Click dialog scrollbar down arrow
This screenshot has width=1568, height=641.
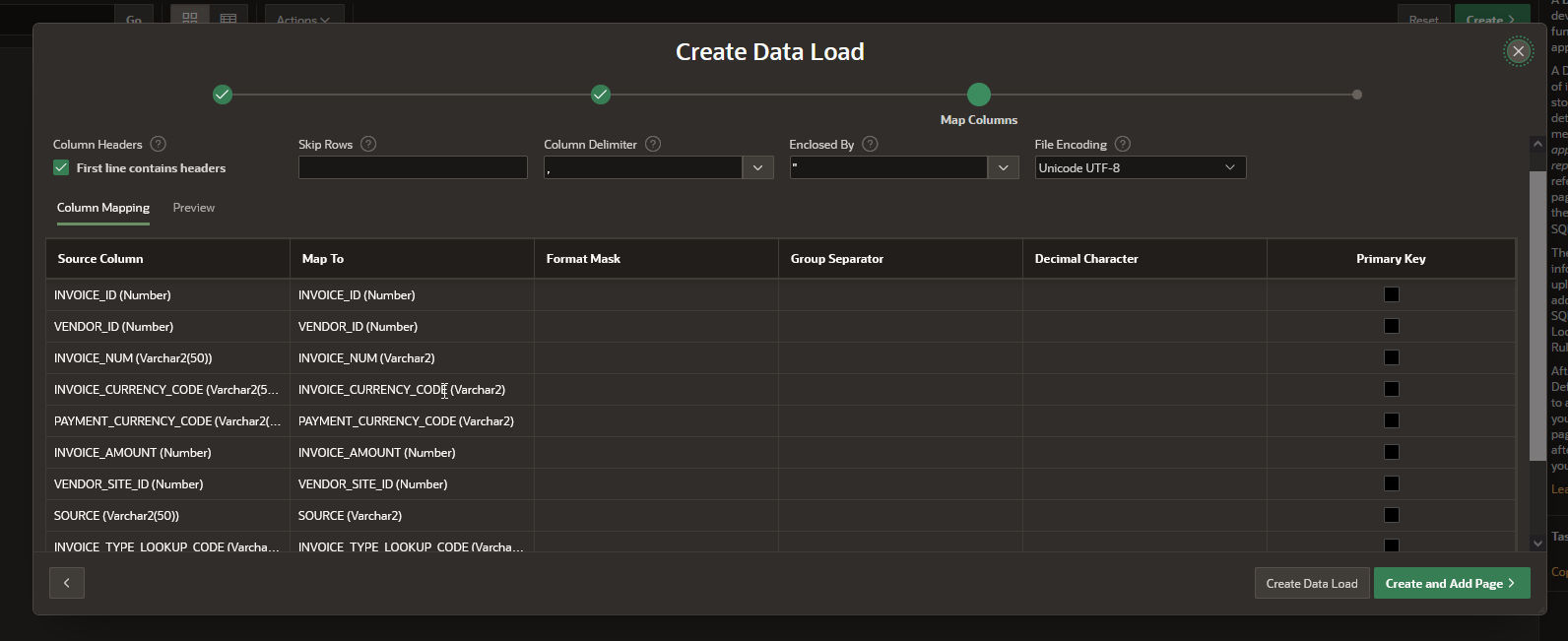point(1537,543)
